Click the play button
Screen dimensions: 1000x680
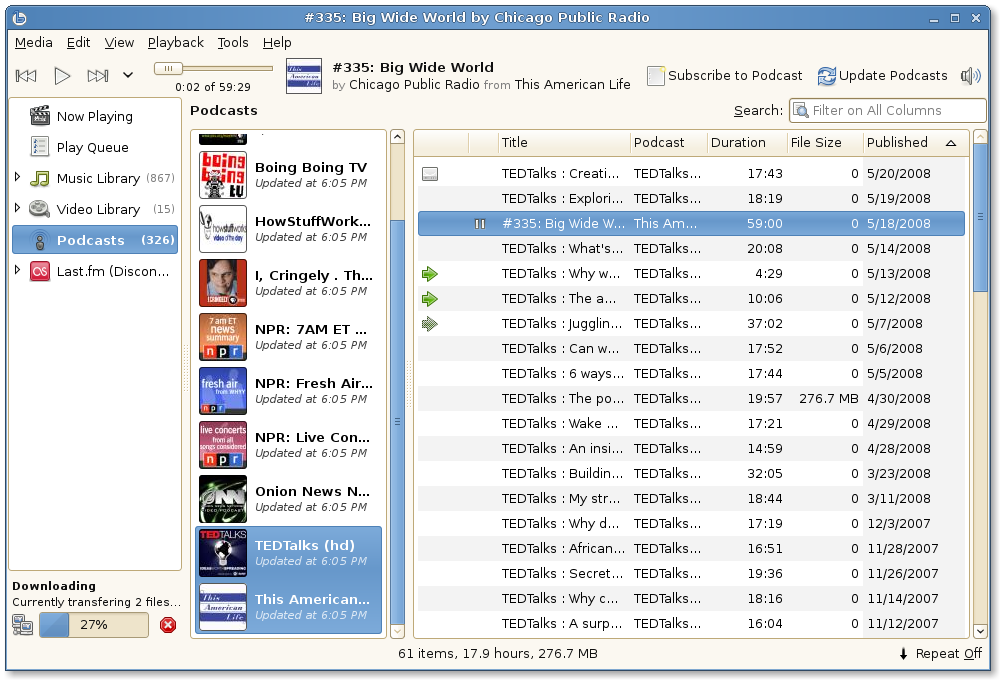coord(62,76)
